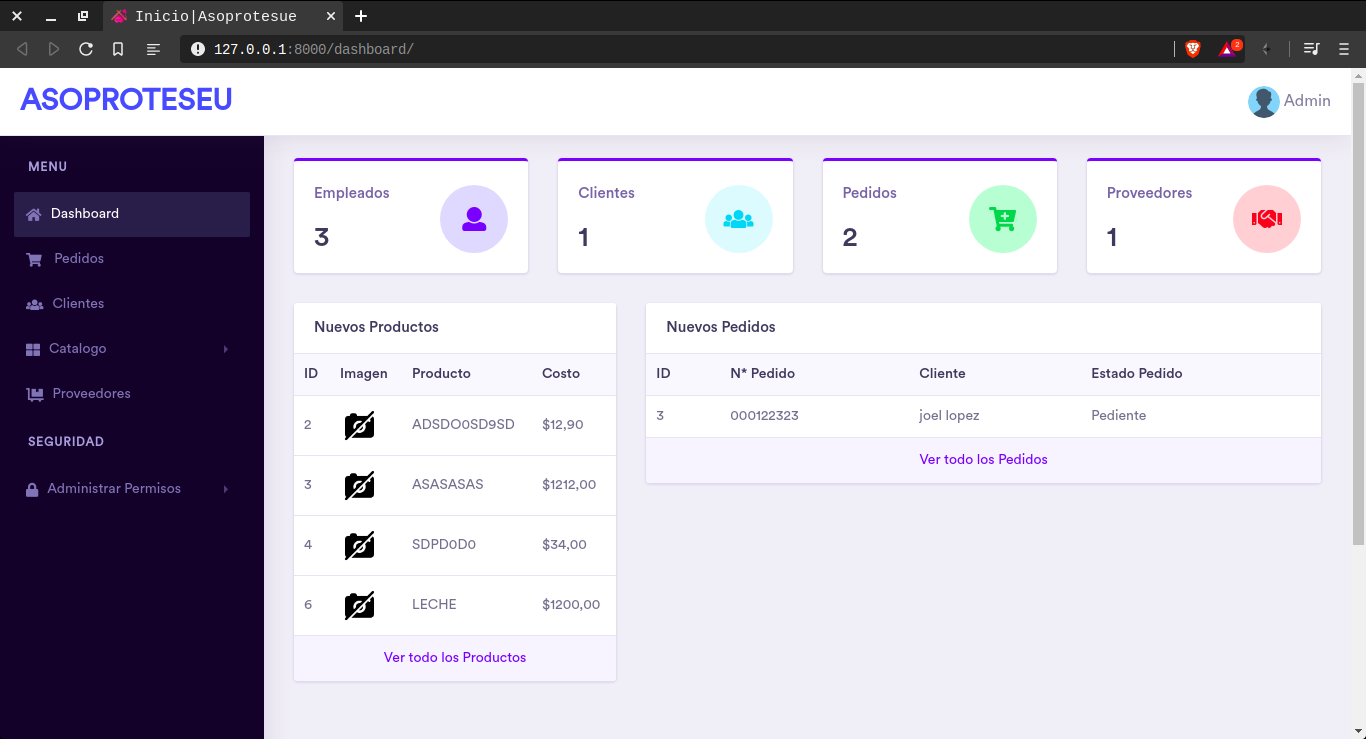Click the site info icon in address bar
1366x739 pixels.
tap(197, 49)
